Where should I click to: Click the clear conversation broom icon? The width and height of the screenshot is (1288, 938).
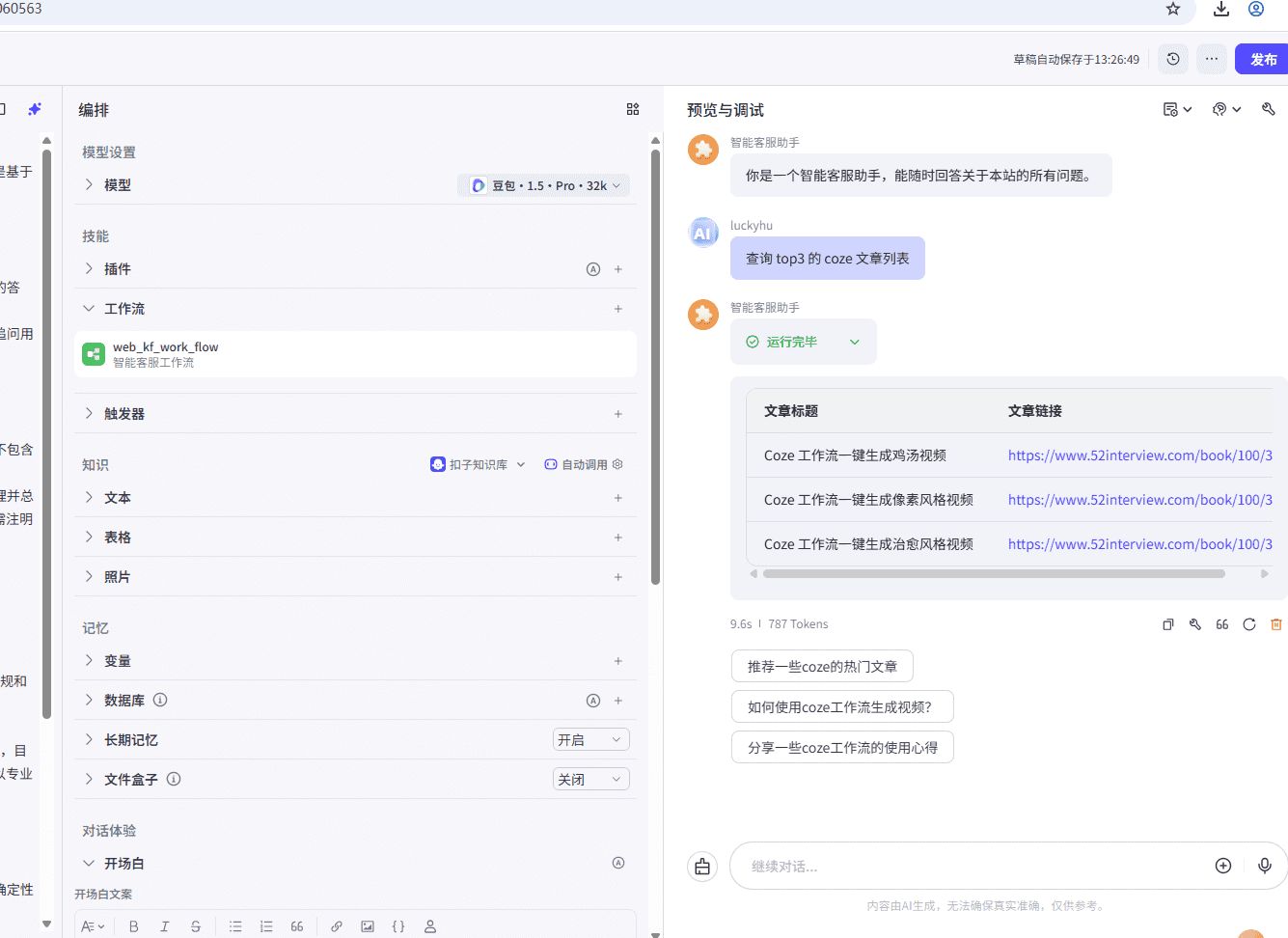pyautogui.click(x=702, y=867)
